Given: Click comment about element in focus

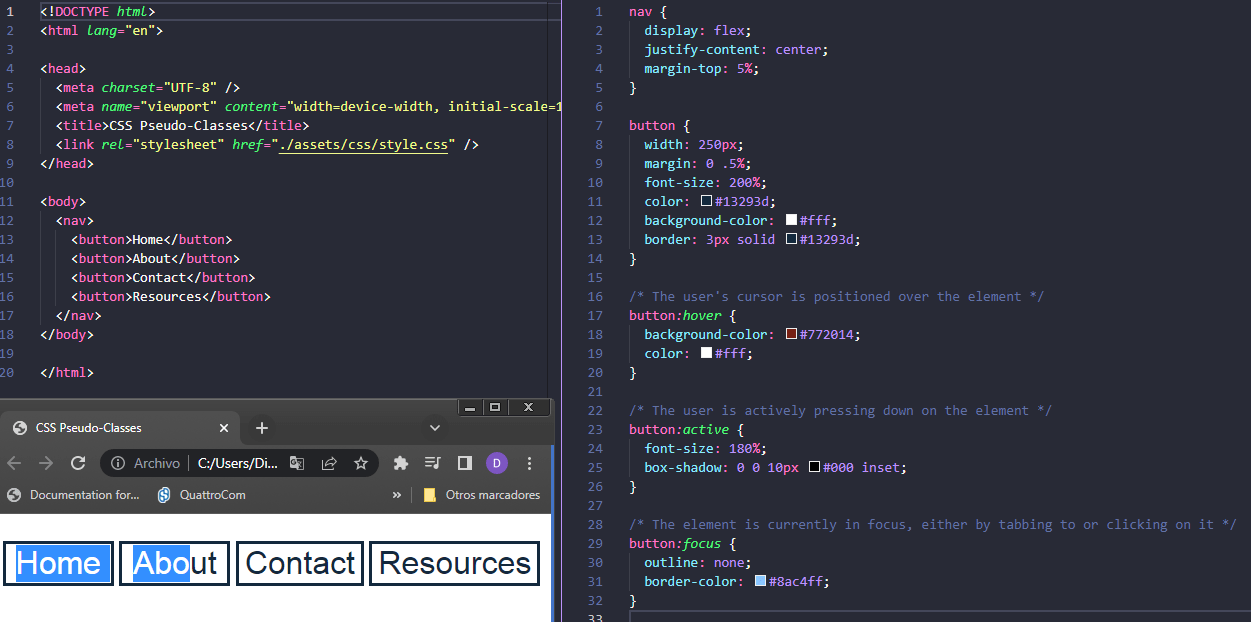Looking at the screenshot, I should tap(933, 524).
